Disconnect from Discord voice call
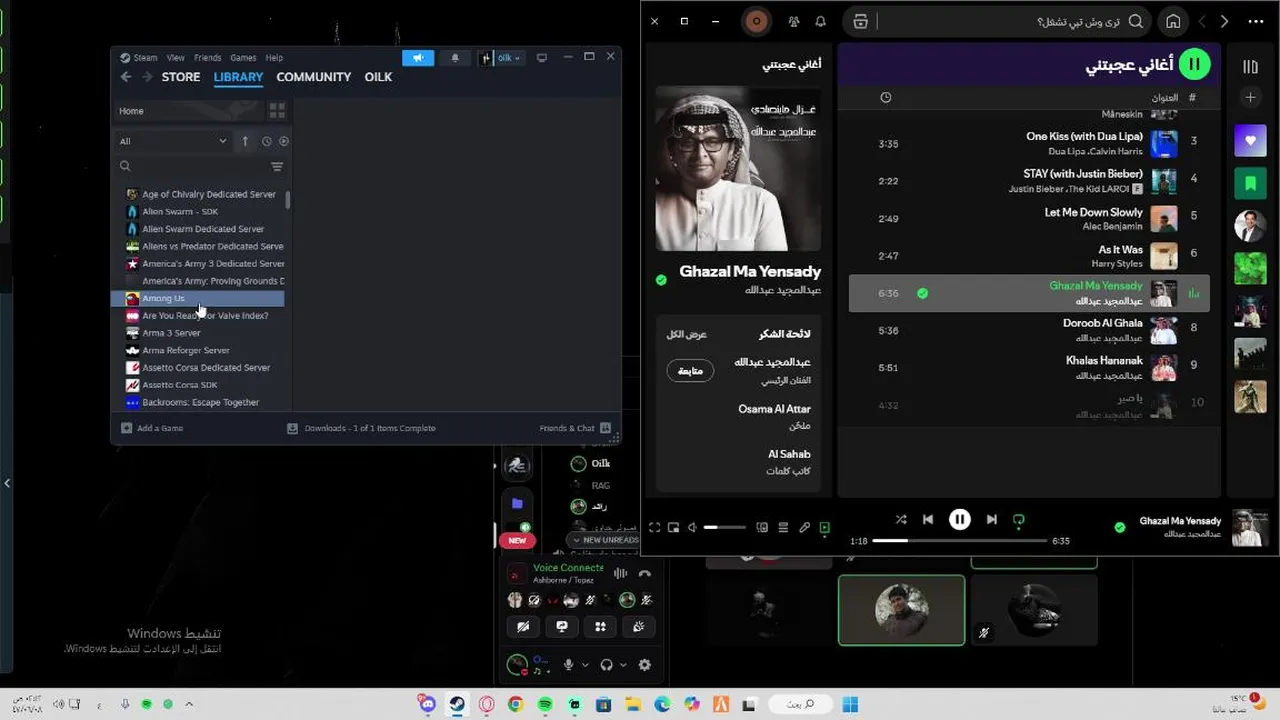The height and width of the screenshot is (720, 1280). [645, 573]
